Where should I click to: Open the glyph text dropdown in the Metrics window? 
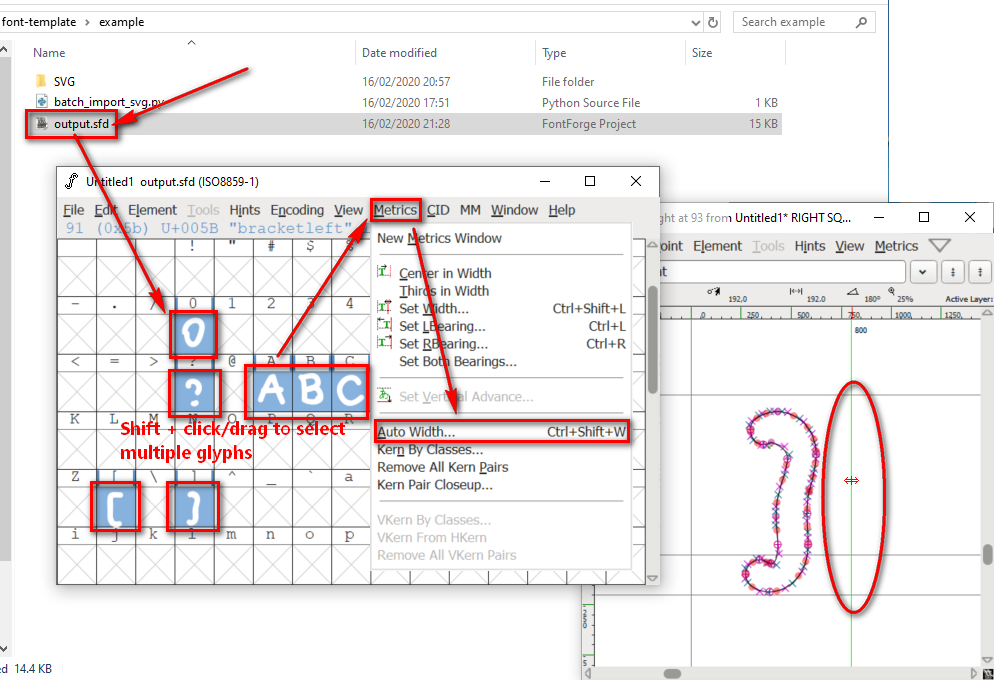(922, 271)
